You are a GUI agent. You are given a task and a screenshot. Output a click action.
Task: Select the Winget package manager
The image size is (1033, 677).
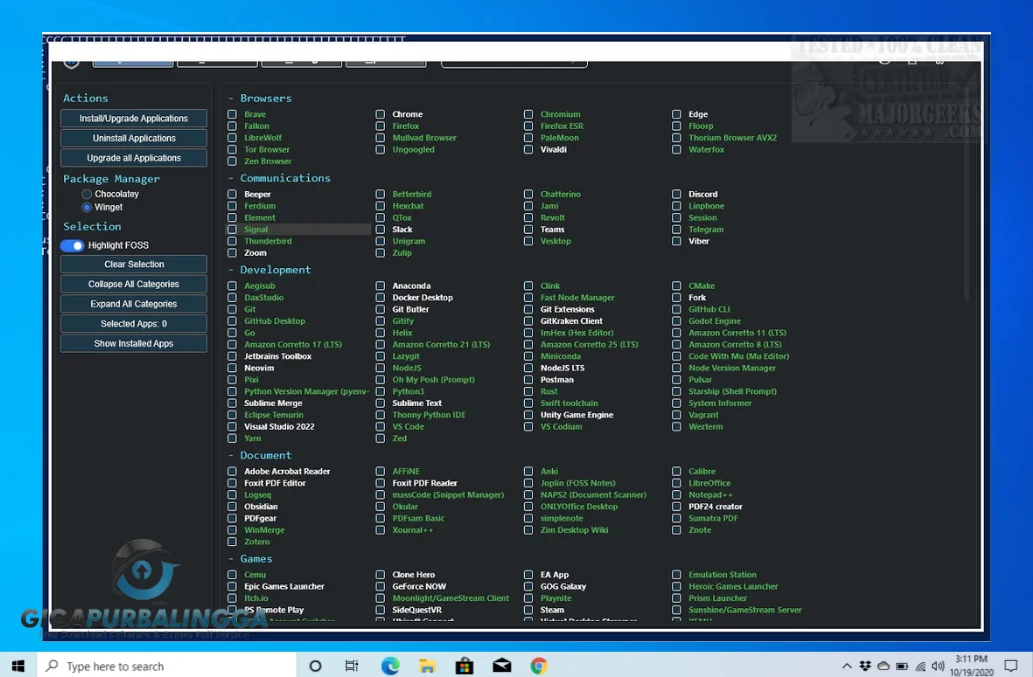point(86,207)
